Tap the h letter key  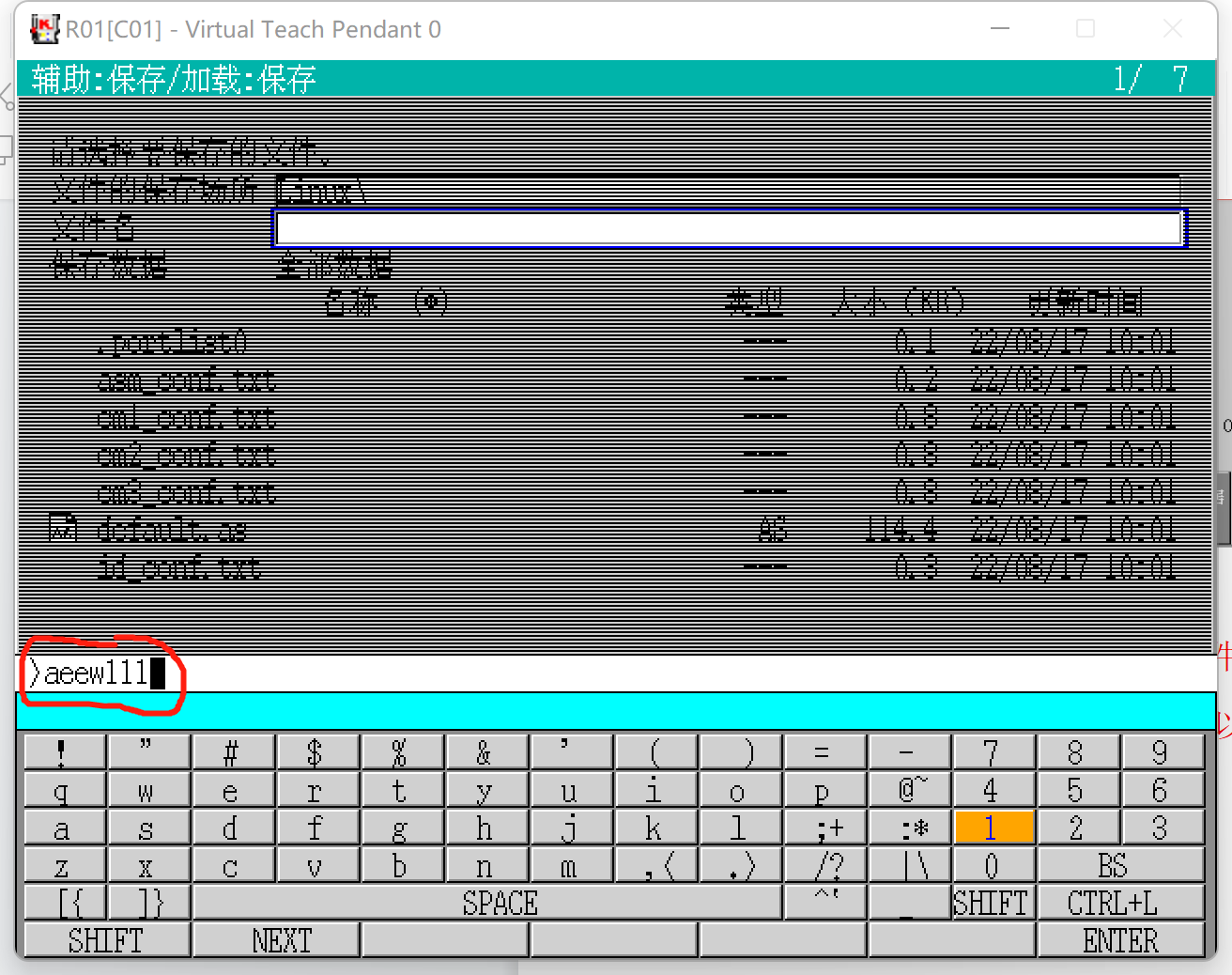pos(486,828)
